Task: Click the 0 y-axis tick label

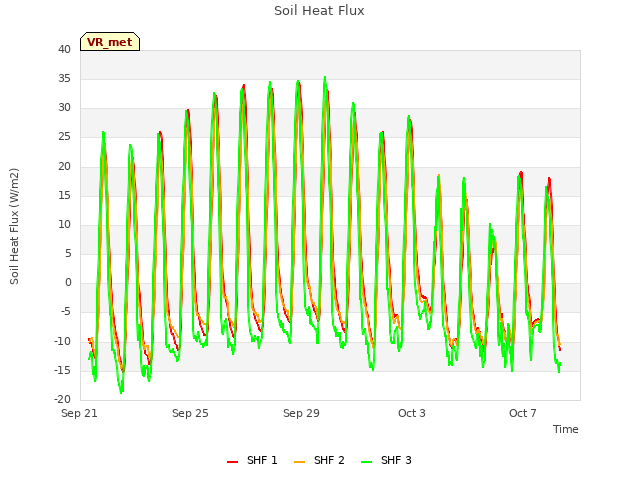Action: 68,282
